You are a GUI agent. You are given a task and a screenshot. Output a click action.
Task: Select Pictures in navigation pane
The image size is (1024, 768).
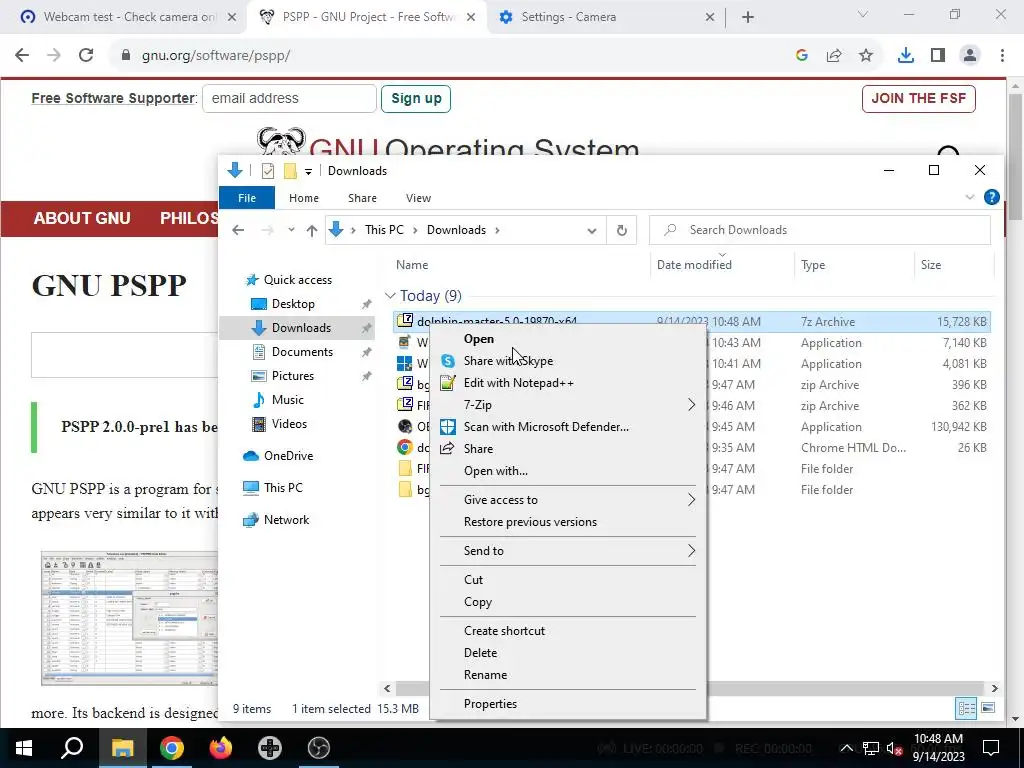pyautogui.click(x=293, y=376)
